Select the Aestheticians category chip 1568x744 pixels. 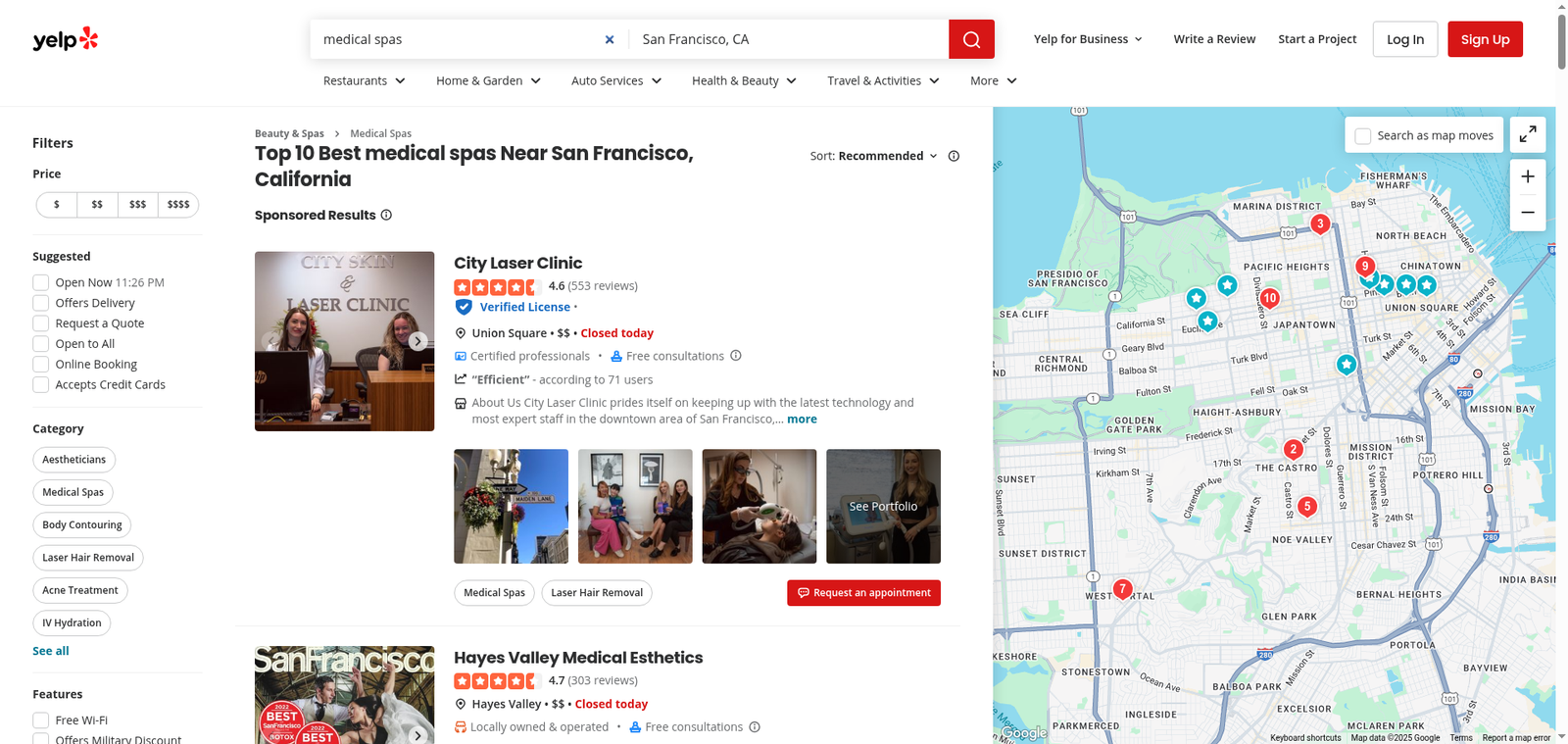click(x=74, y=460)
